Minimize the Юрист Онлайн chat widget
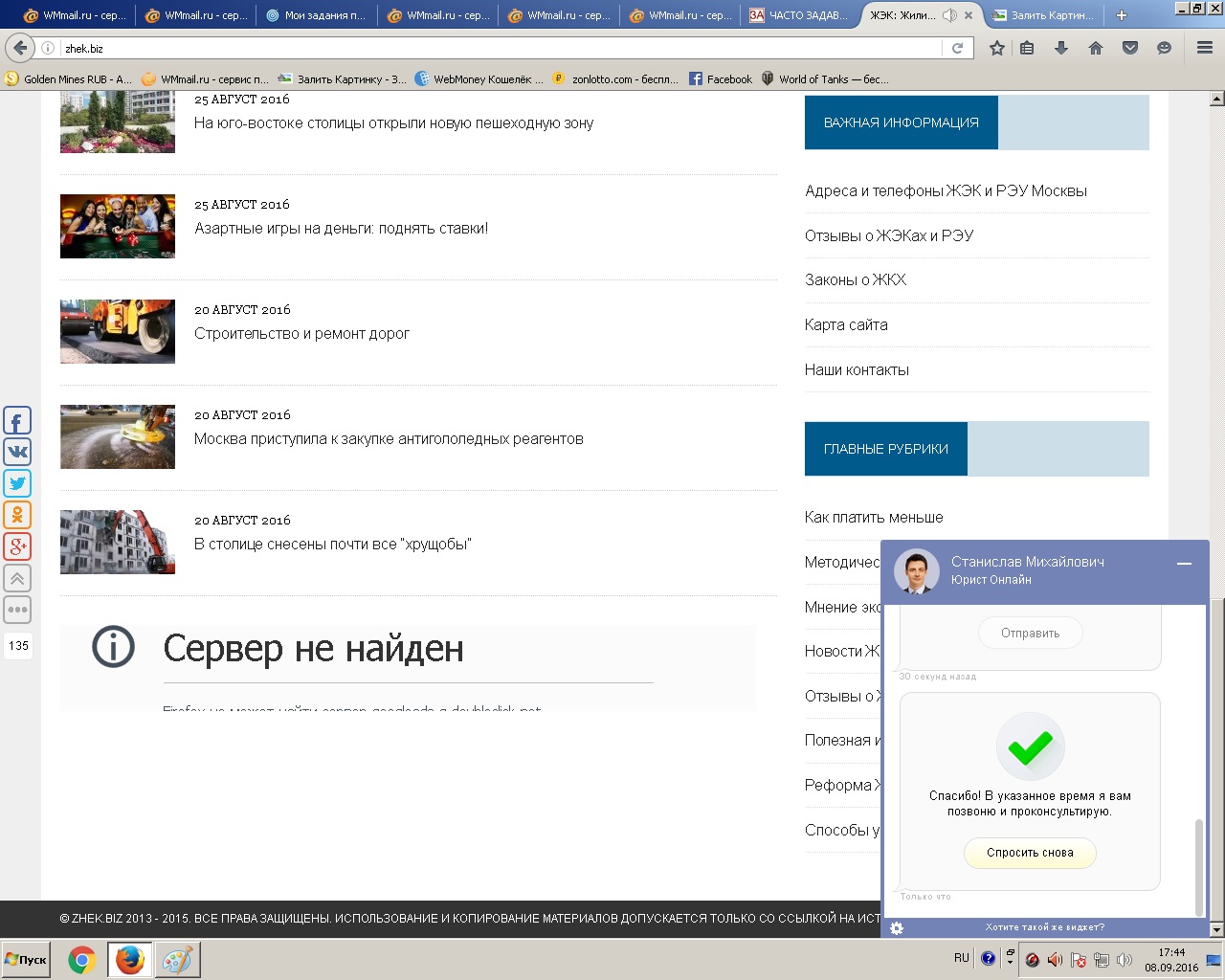The height and width of the screenshot is (980, 1225). click(1184, 564)
